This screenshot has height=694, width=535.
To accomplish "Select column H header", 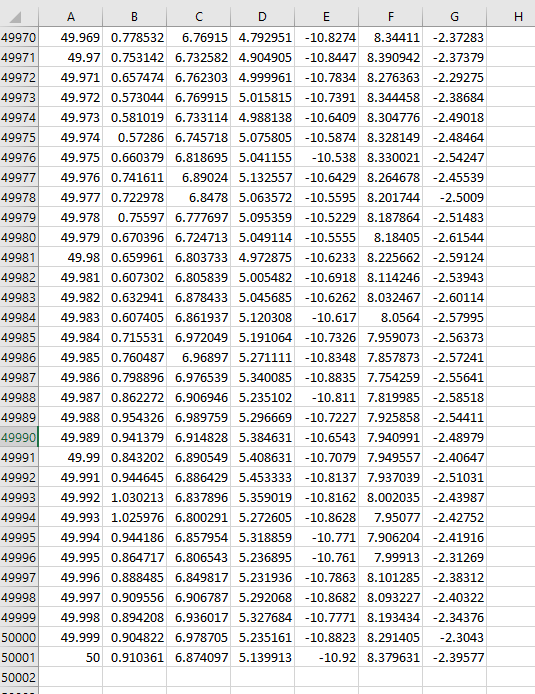I will point(511,17).
